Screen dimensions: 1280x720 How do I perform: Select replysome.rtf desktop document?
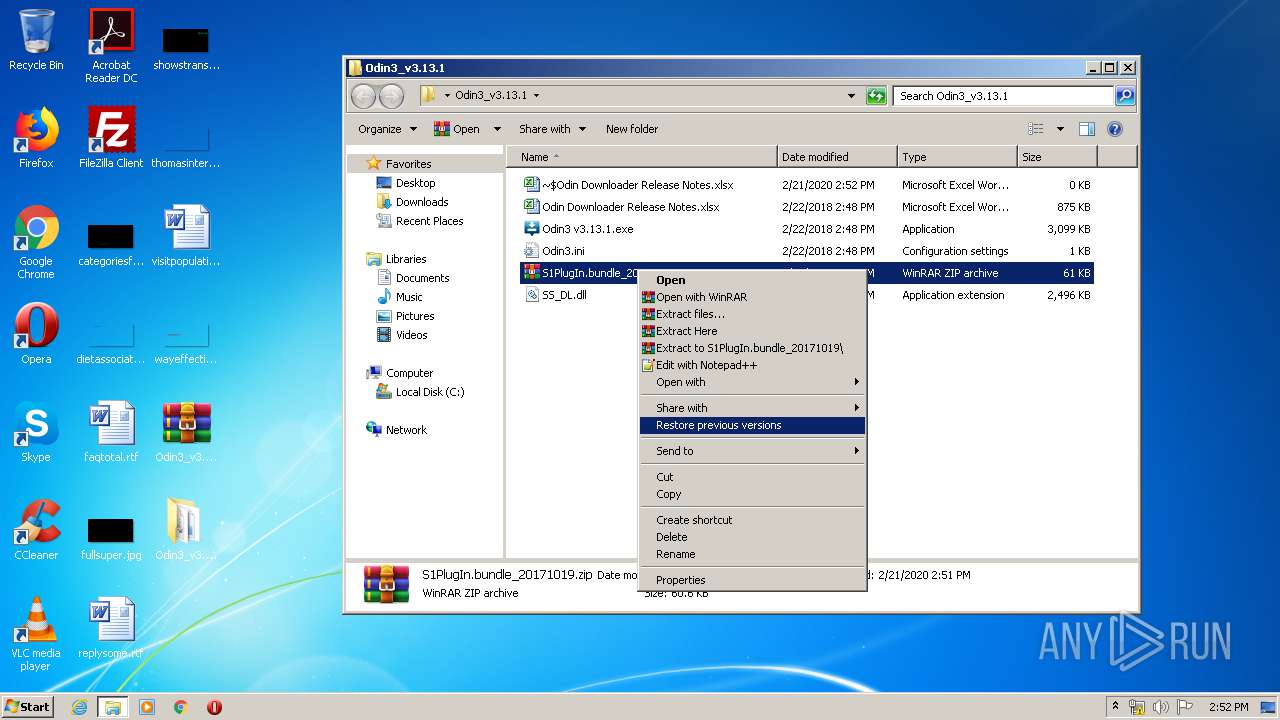pyautogui.click(x=111, y=628)
